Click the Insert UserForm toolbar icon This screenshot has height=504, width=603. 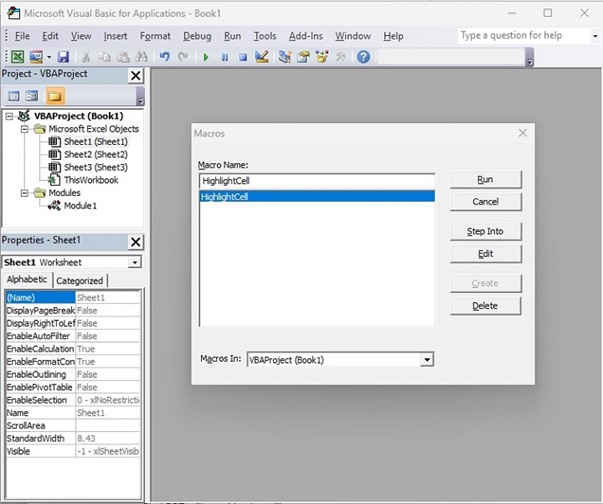(x=36, y=57)
